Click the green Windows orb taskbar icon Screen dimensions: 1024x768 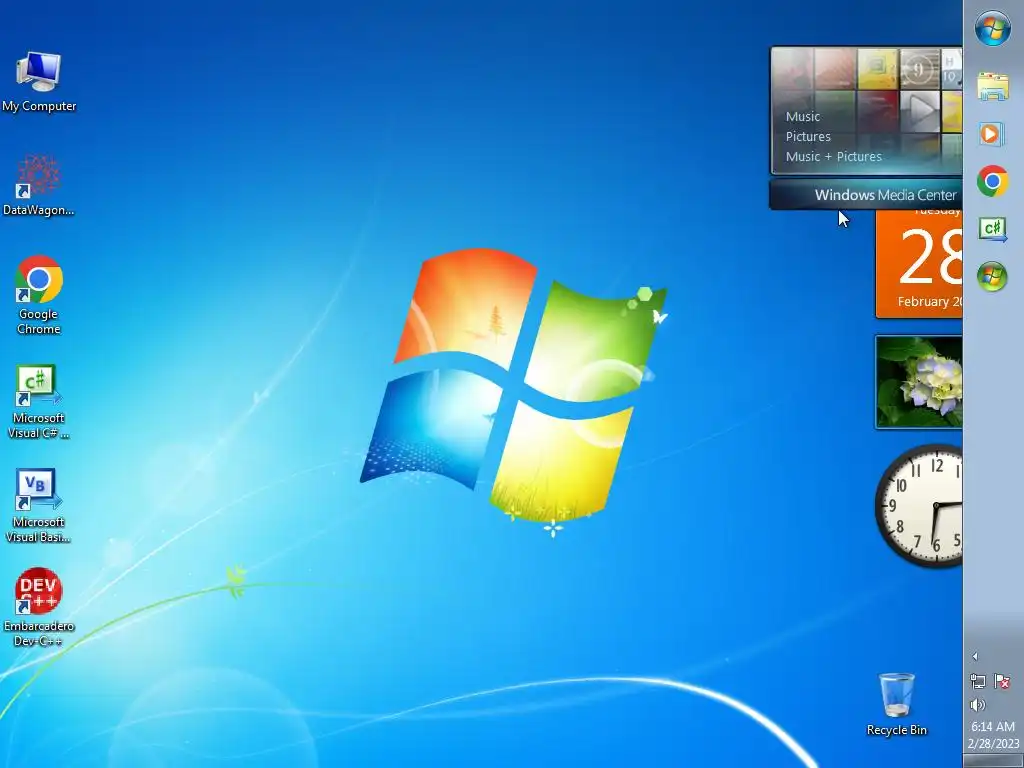993,276
